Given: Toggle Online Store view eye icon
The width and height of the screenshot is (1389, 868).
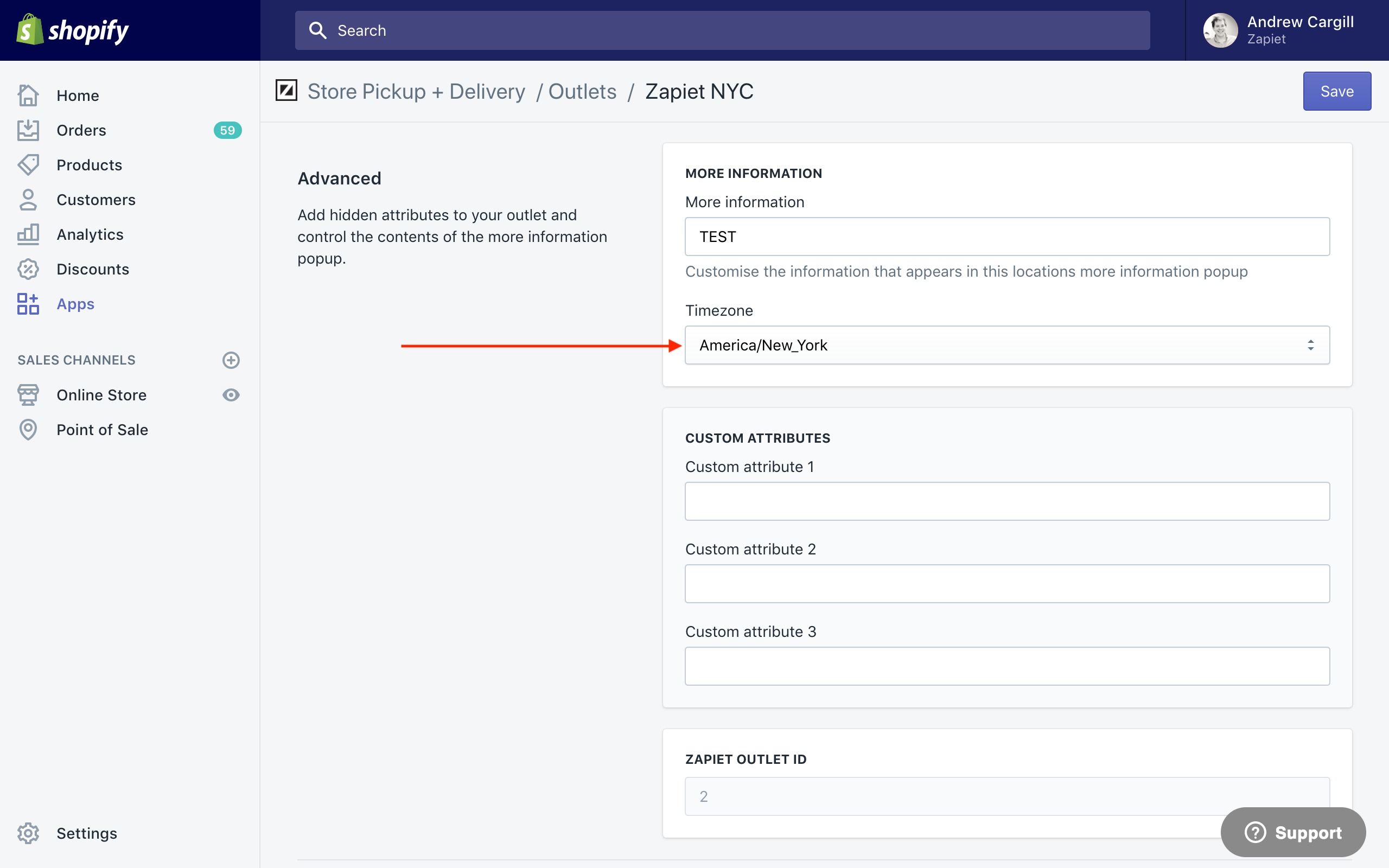Looking at the screenshot, I should click(x=231, y=395).
